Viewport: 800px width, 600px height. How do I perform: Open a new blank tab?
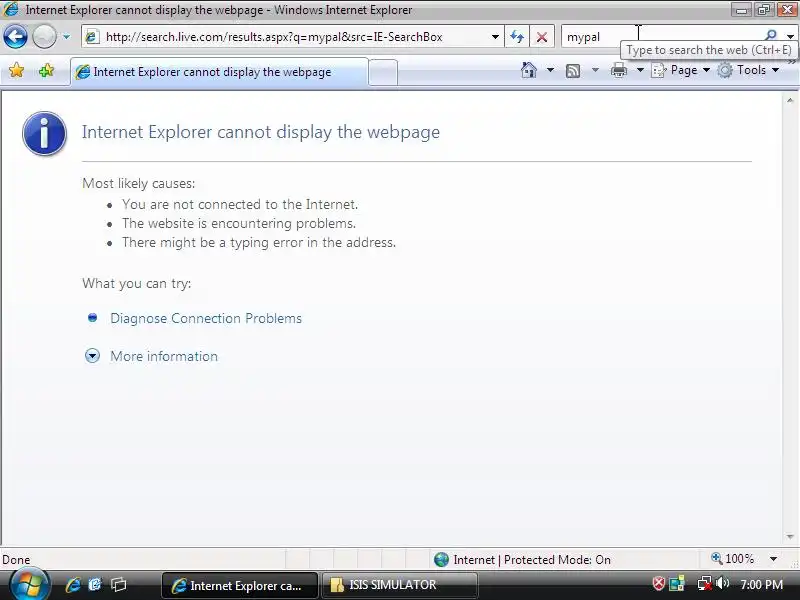click(383, 72)
